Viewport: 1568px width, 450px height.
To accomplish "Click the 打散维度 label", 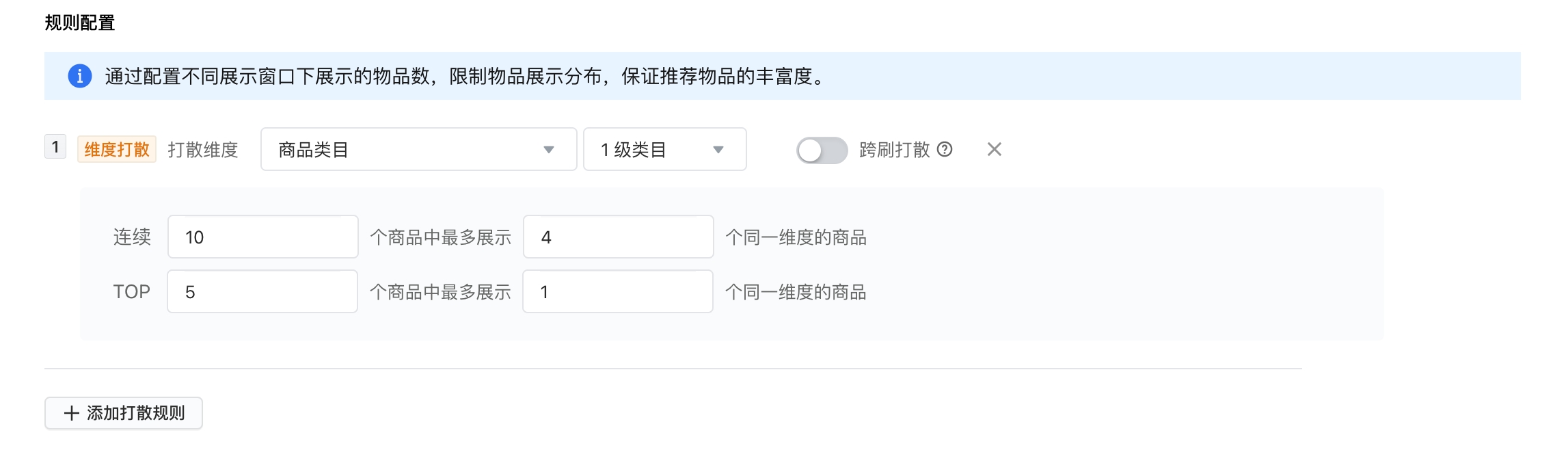I will [203, 149].
